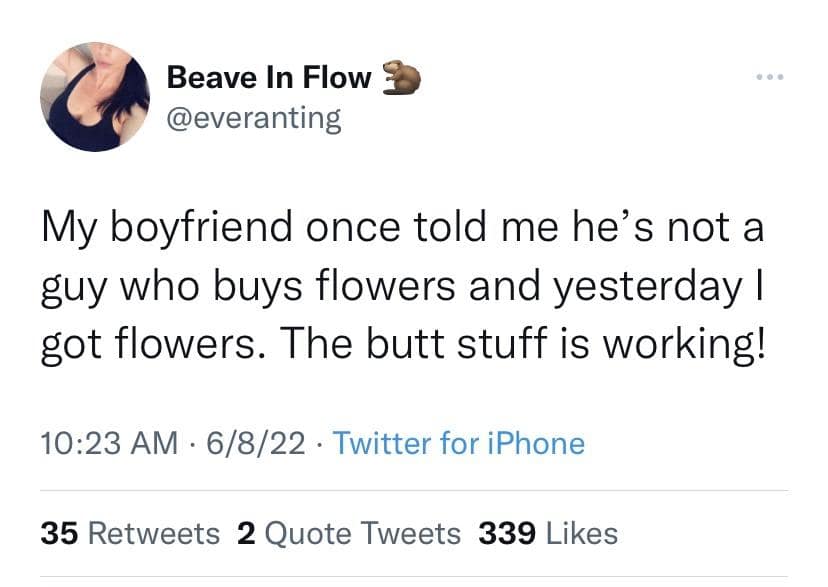This screenshot has height=587, width=828.
Task: Open the 2 Quote Tweets list
Action: [x=349, y=533]
